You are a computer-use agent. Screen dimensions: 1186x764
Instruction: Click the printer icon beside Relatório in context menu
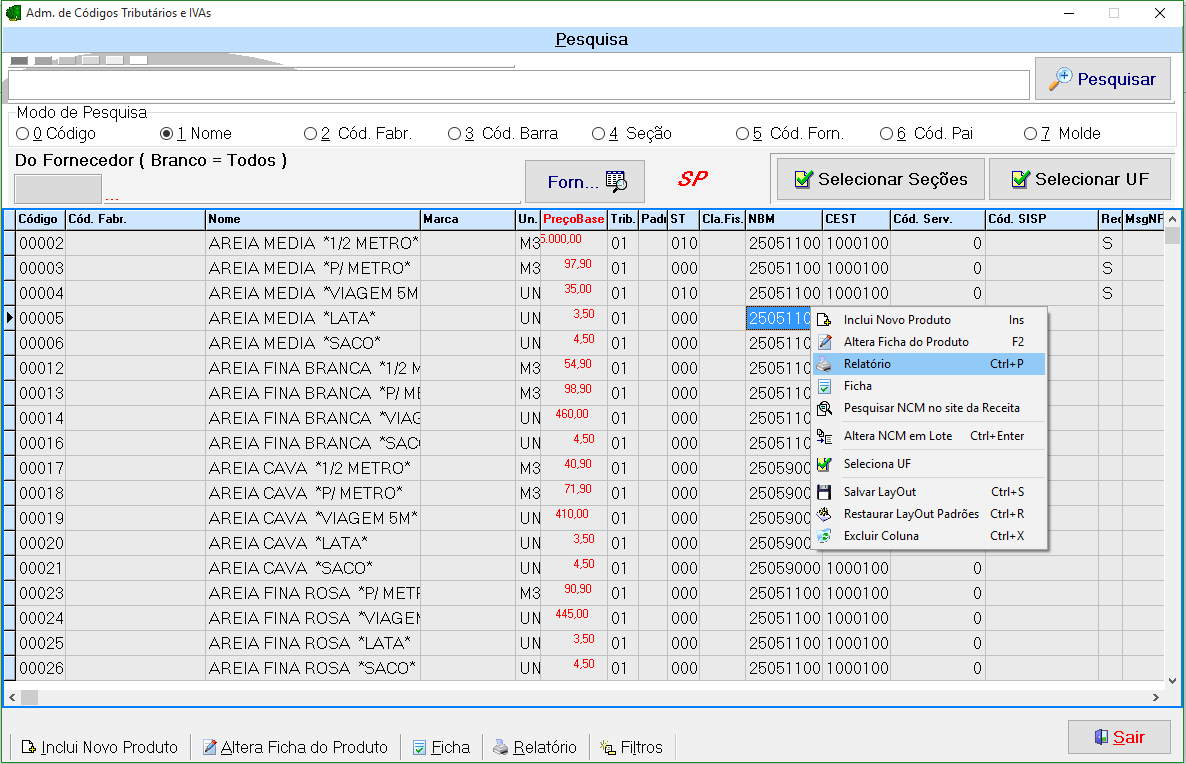click(824, 364)
